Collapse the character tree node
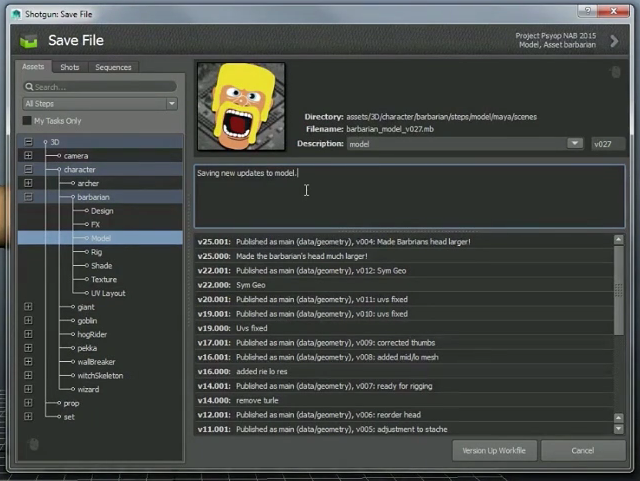 coord(28,169)
